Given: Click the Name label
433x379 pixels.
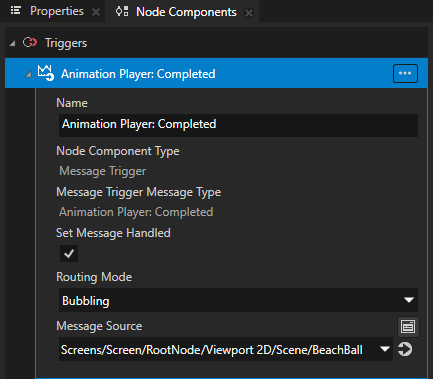Looking at the screenshot, I should [72, 103].
